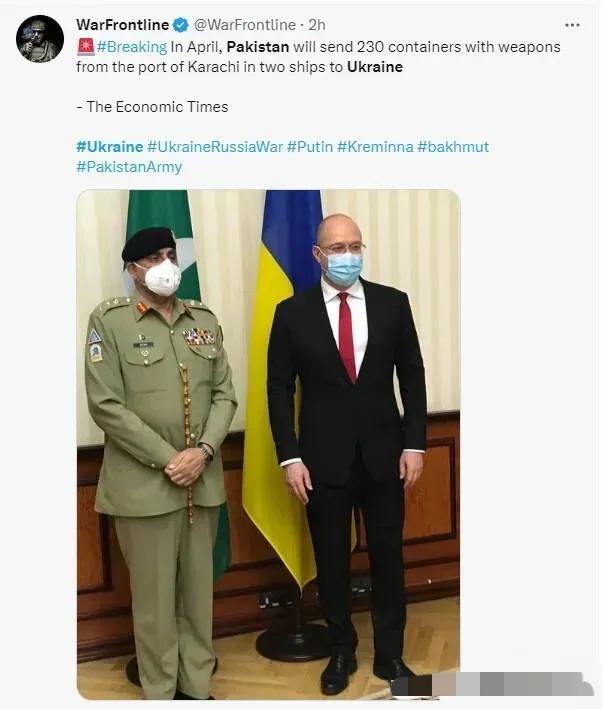Open the WarFrontline display name

pyautogui.click(x=122, y=25)
